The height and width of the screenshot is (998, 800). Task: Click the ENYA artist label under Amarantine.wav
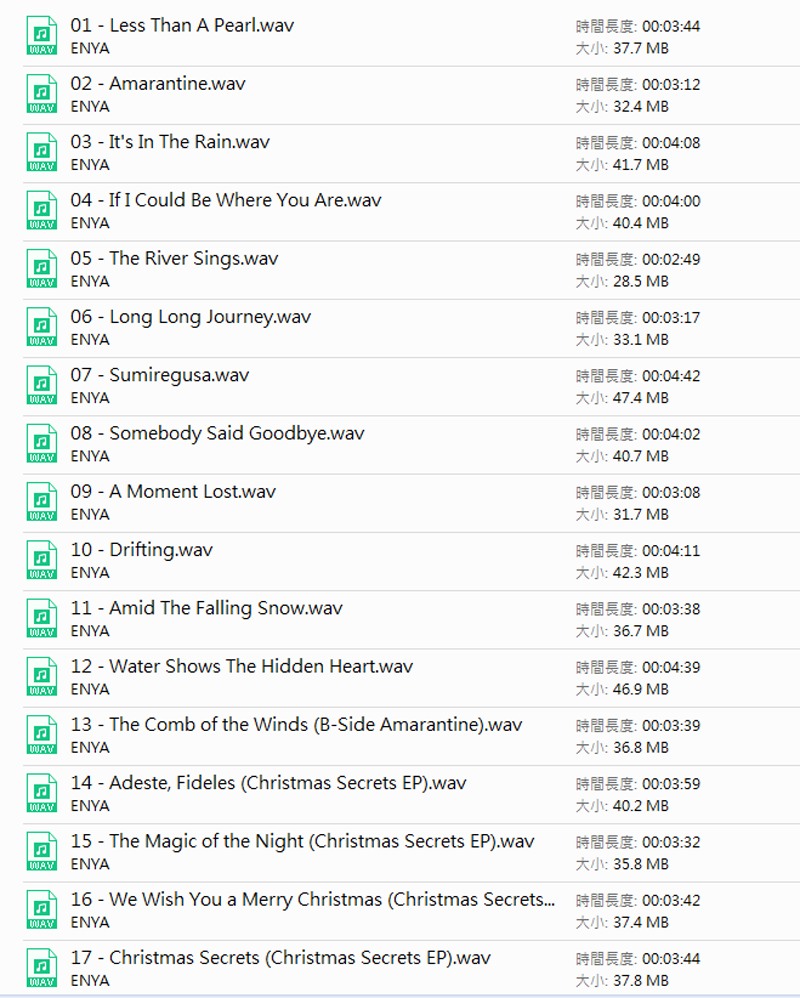click(x=90, y=106)
